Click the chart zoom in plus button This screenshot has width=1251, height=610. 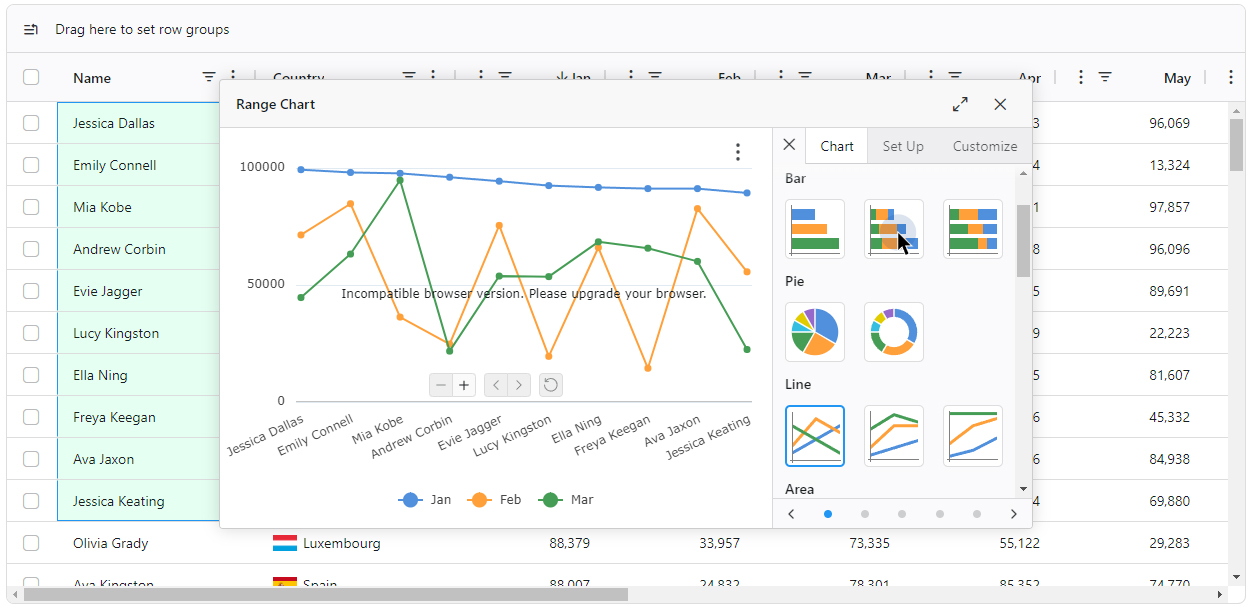click(464, 385)
